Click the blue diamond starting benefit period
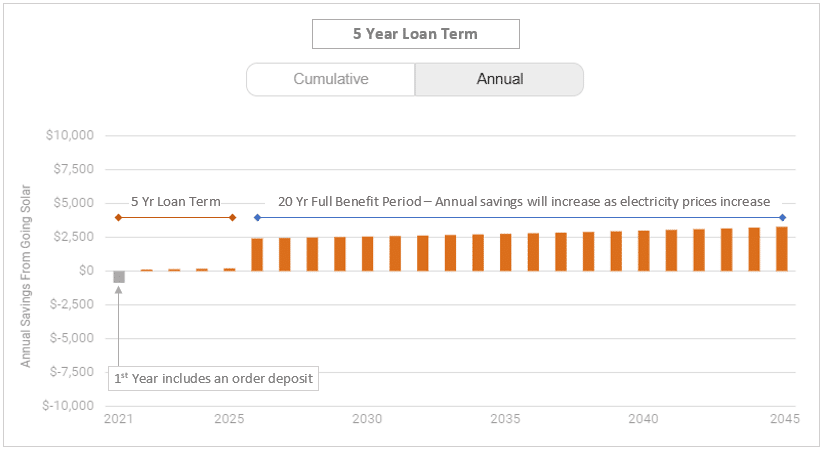The image size is (823, 449). [257, 217]
